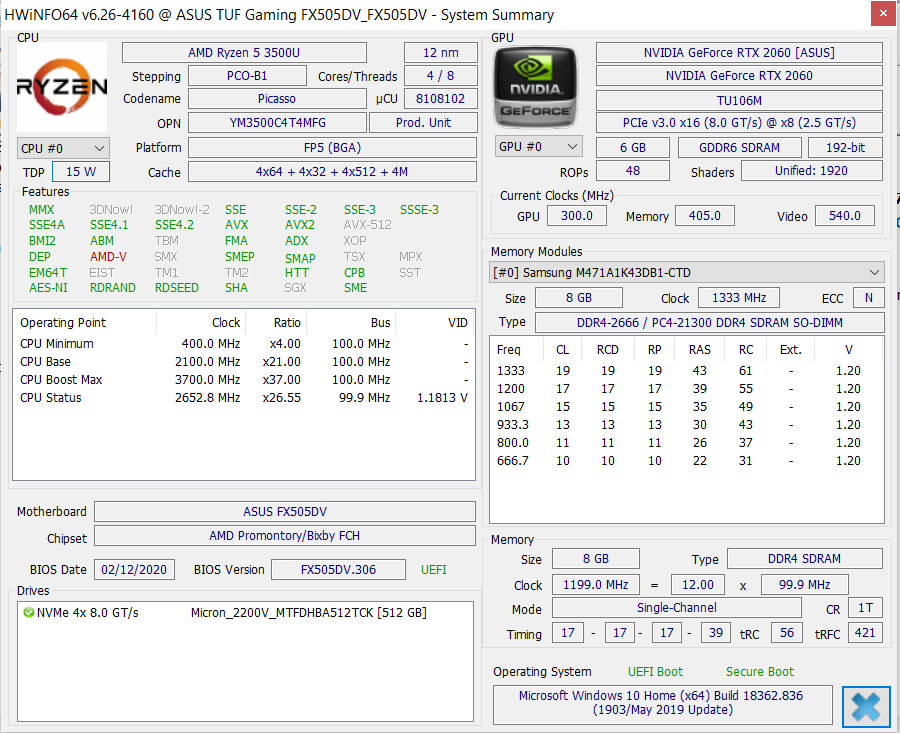This screenshot has width=900, height=733.
Task: Click the 192-bit bus width field
Action: click(x=845, y=148)
